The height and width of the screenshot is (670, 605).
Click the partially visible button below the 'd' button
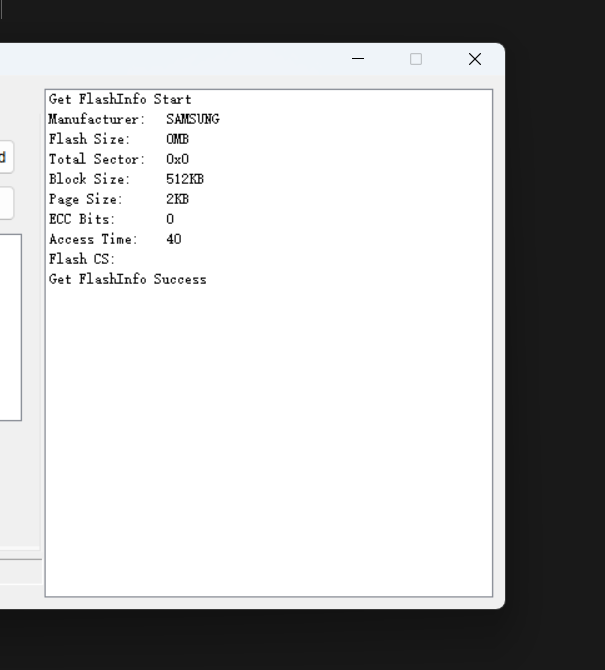click(5, 203)
